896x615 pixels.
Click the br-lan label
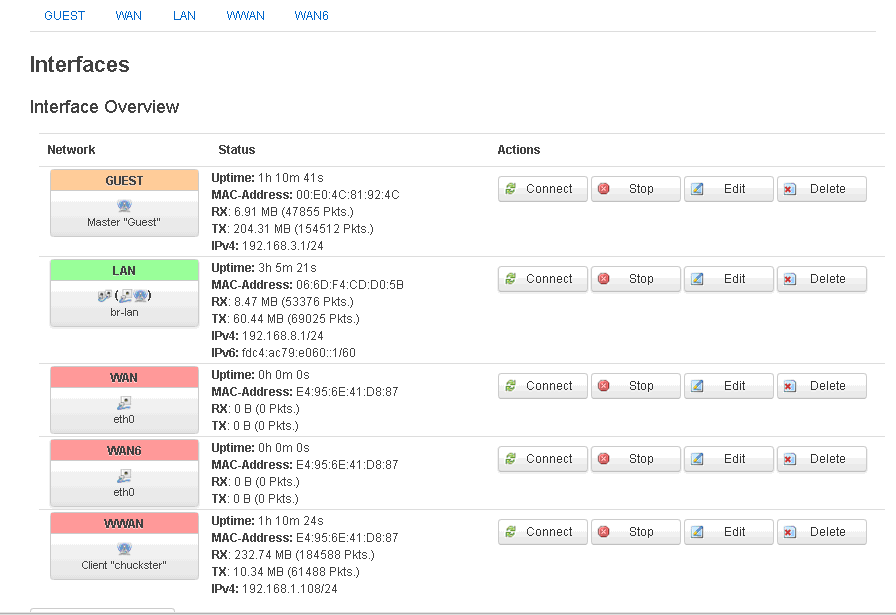coord(124,312)
